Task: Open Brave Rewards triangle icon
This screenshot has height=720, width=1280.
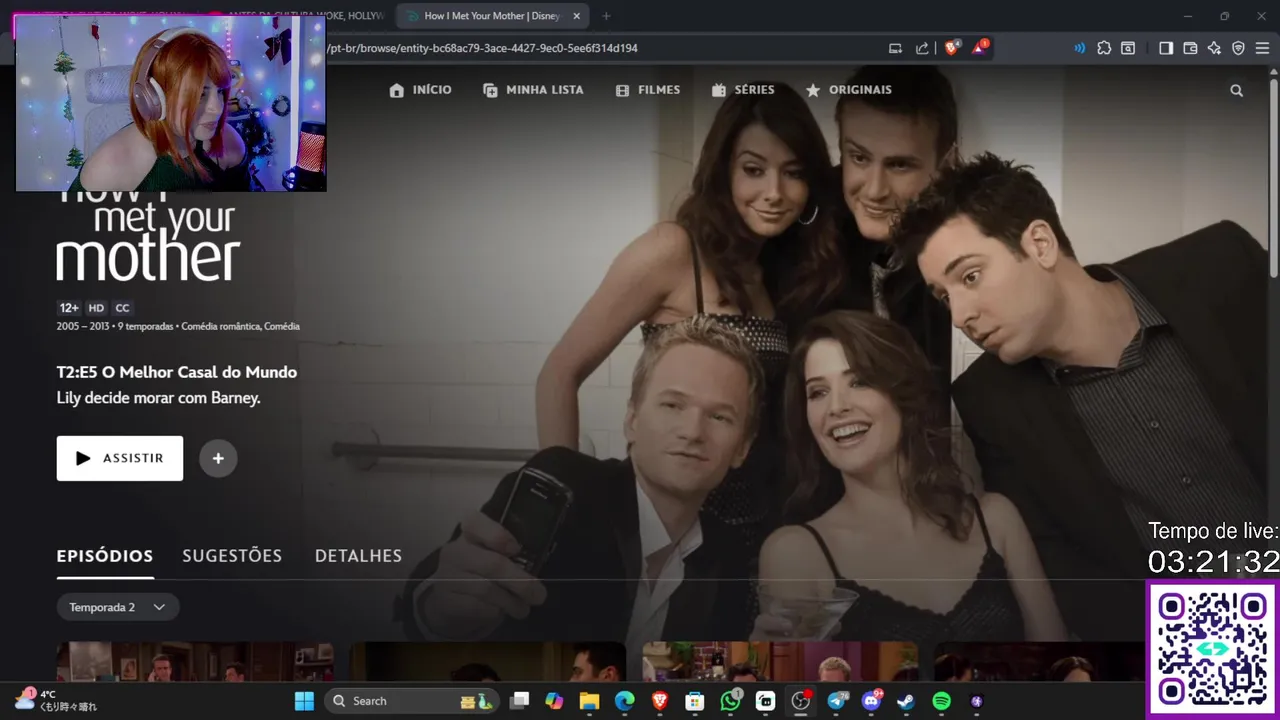Action: [979, 47]
